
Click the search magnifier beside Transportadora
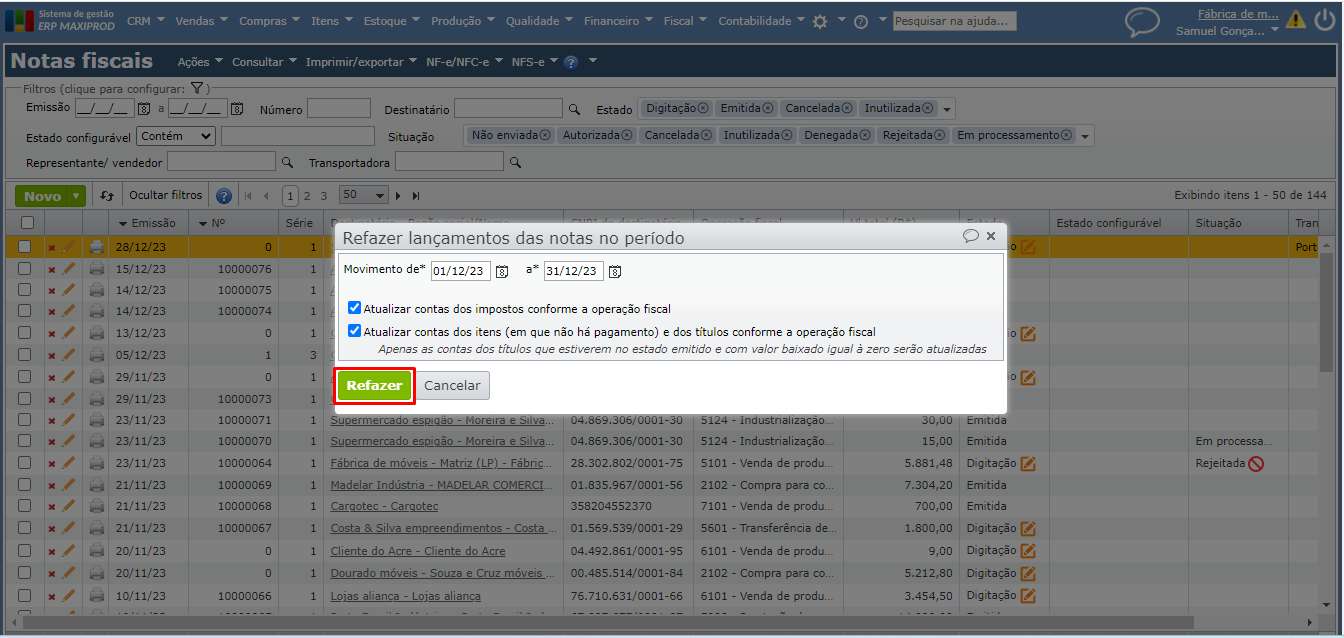(x=515, y=162)
